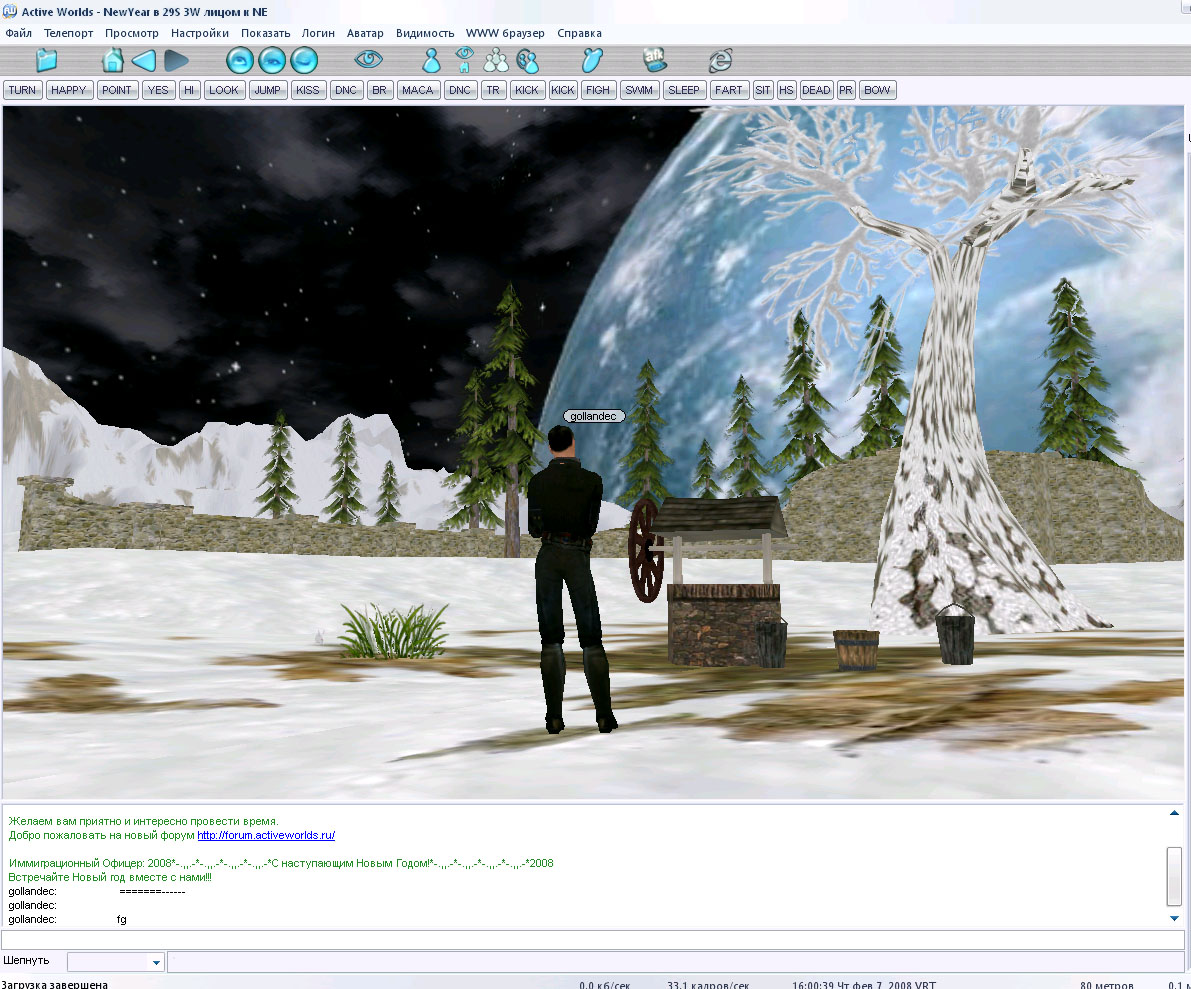
Task: Open the WWW браузер menu
Action: [505, 33]
